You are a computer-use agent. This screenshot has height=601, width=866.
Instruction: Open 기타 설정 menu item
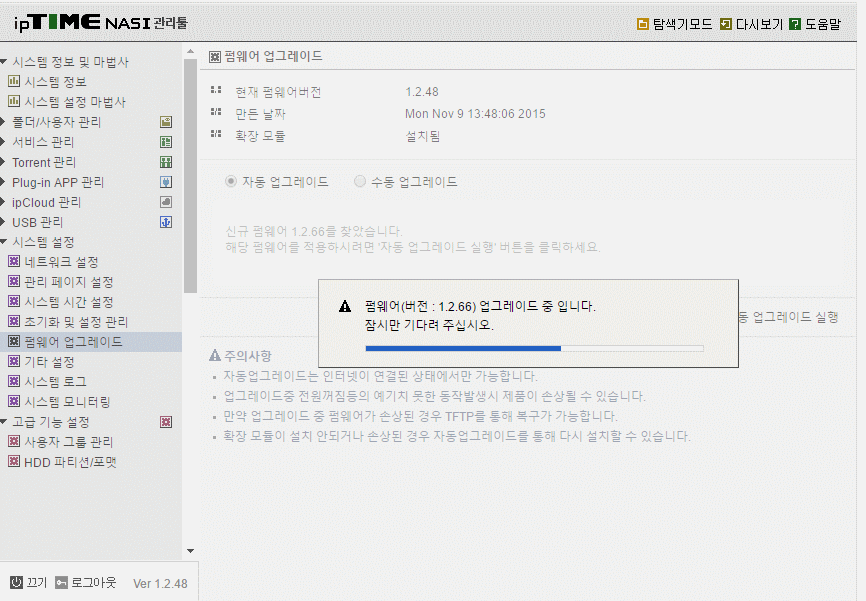(x=49, y=362)
